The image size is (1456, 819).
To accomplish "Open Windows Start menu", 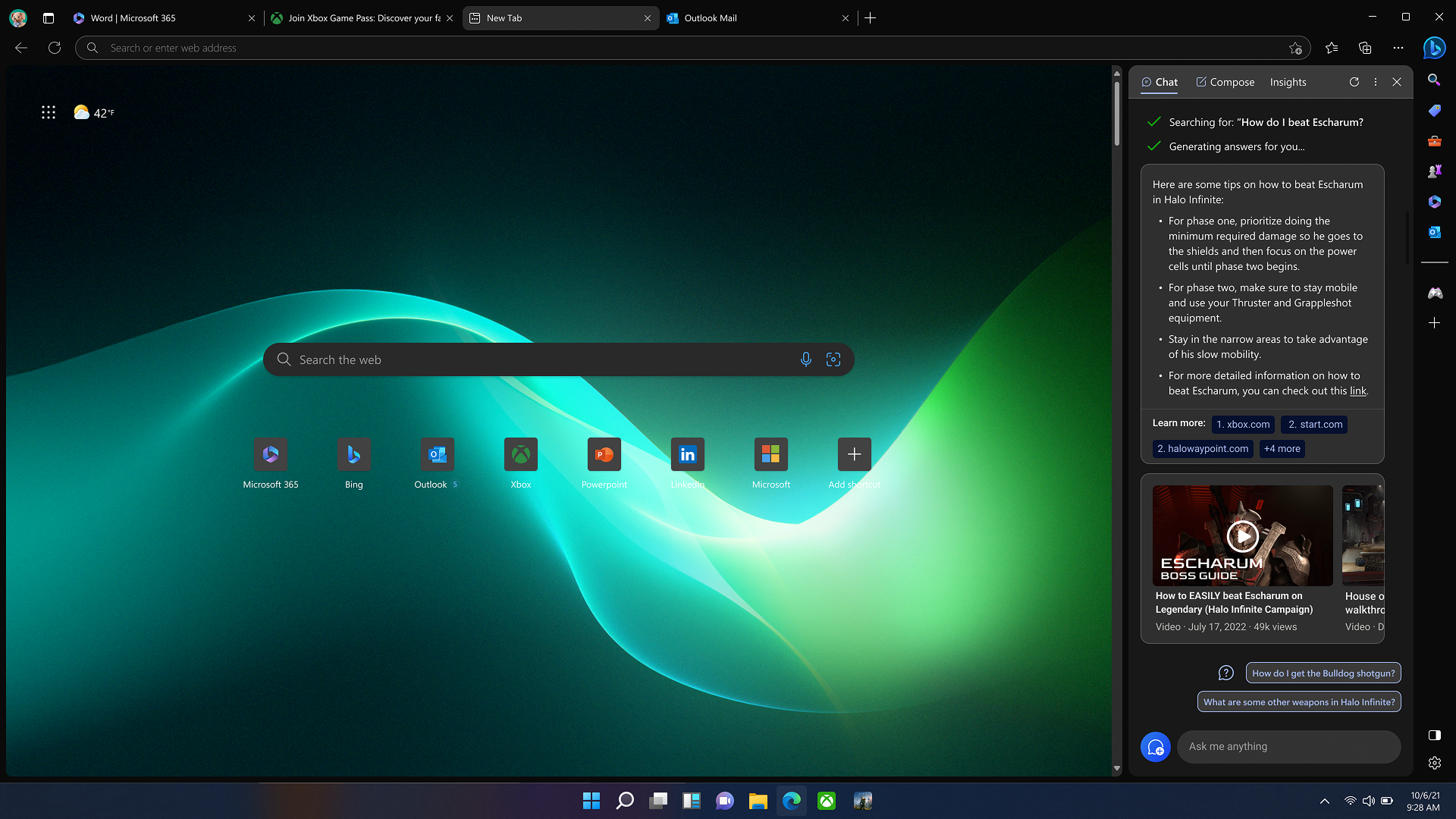I will [x=591, y=801].
